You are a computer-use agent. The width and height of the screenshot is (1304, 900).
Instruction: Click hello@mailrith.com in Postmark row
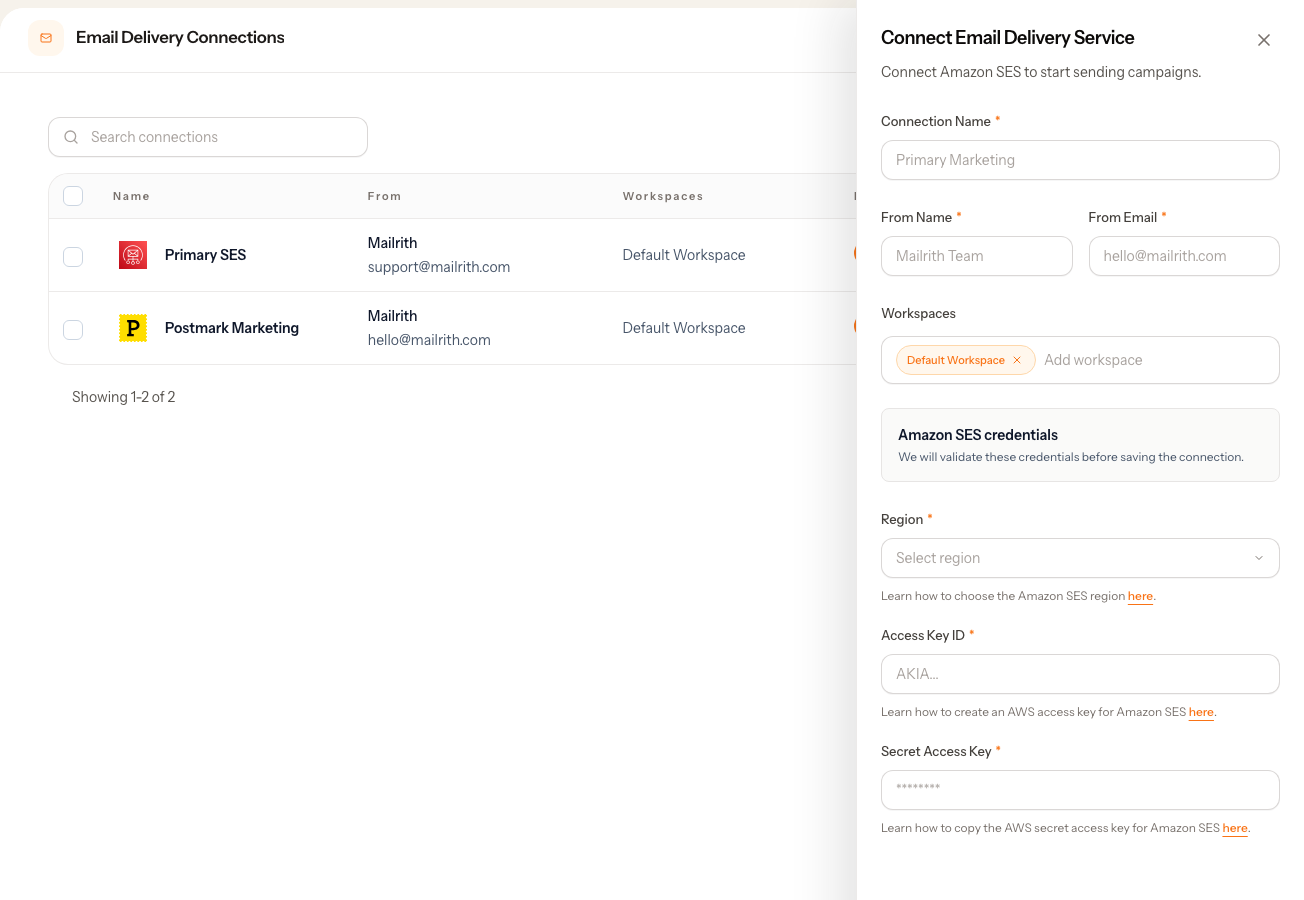(429, 340)
